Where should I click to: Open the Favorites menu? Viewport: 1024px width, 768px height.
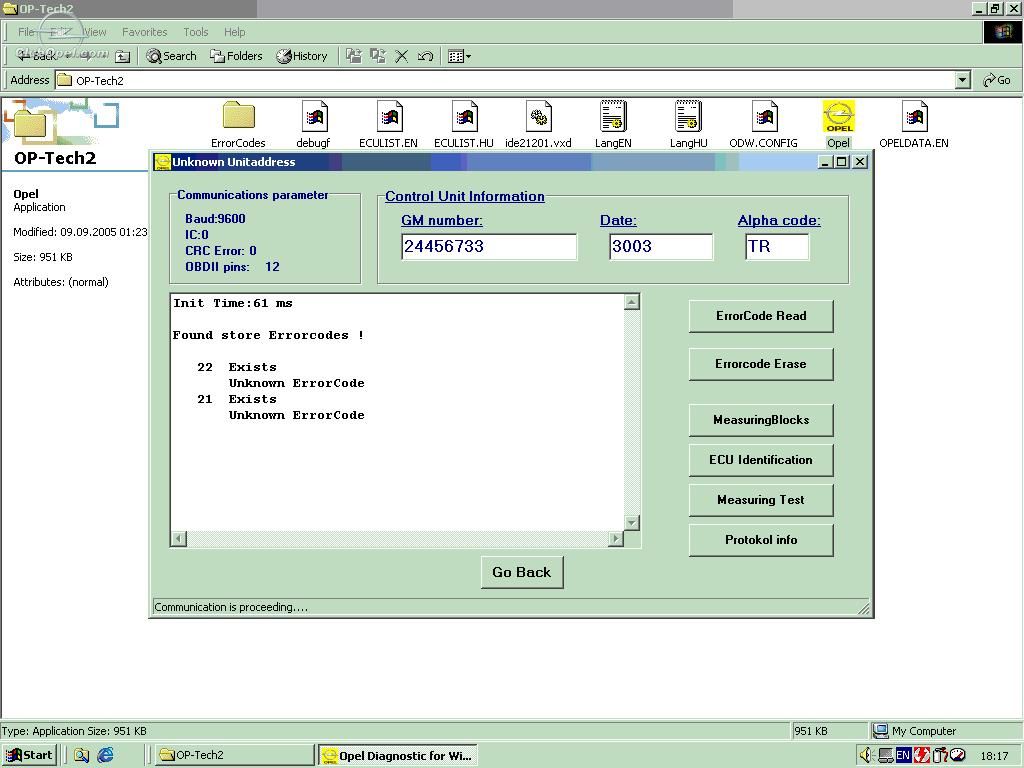pos(144,32)
